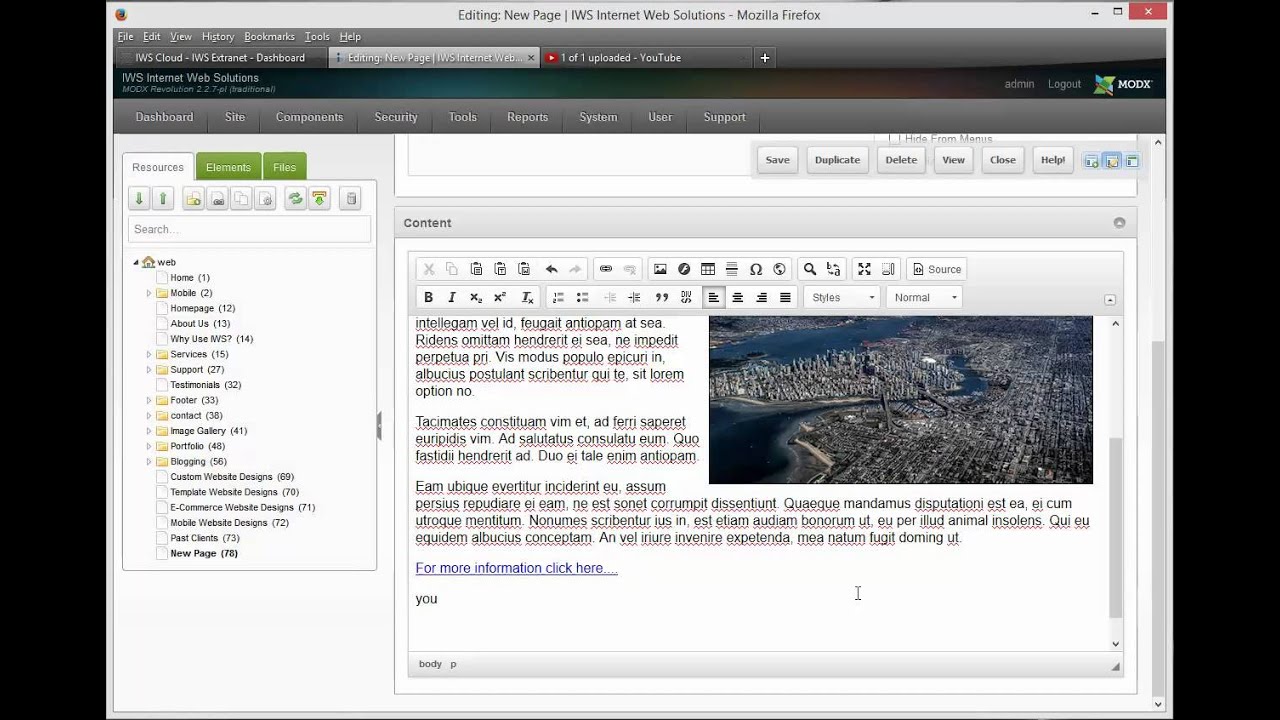Image resolution: width=1280 pixels, height=720 pixels.
Task: Switch to the Elements tab
Action: (x=228, y=167)
